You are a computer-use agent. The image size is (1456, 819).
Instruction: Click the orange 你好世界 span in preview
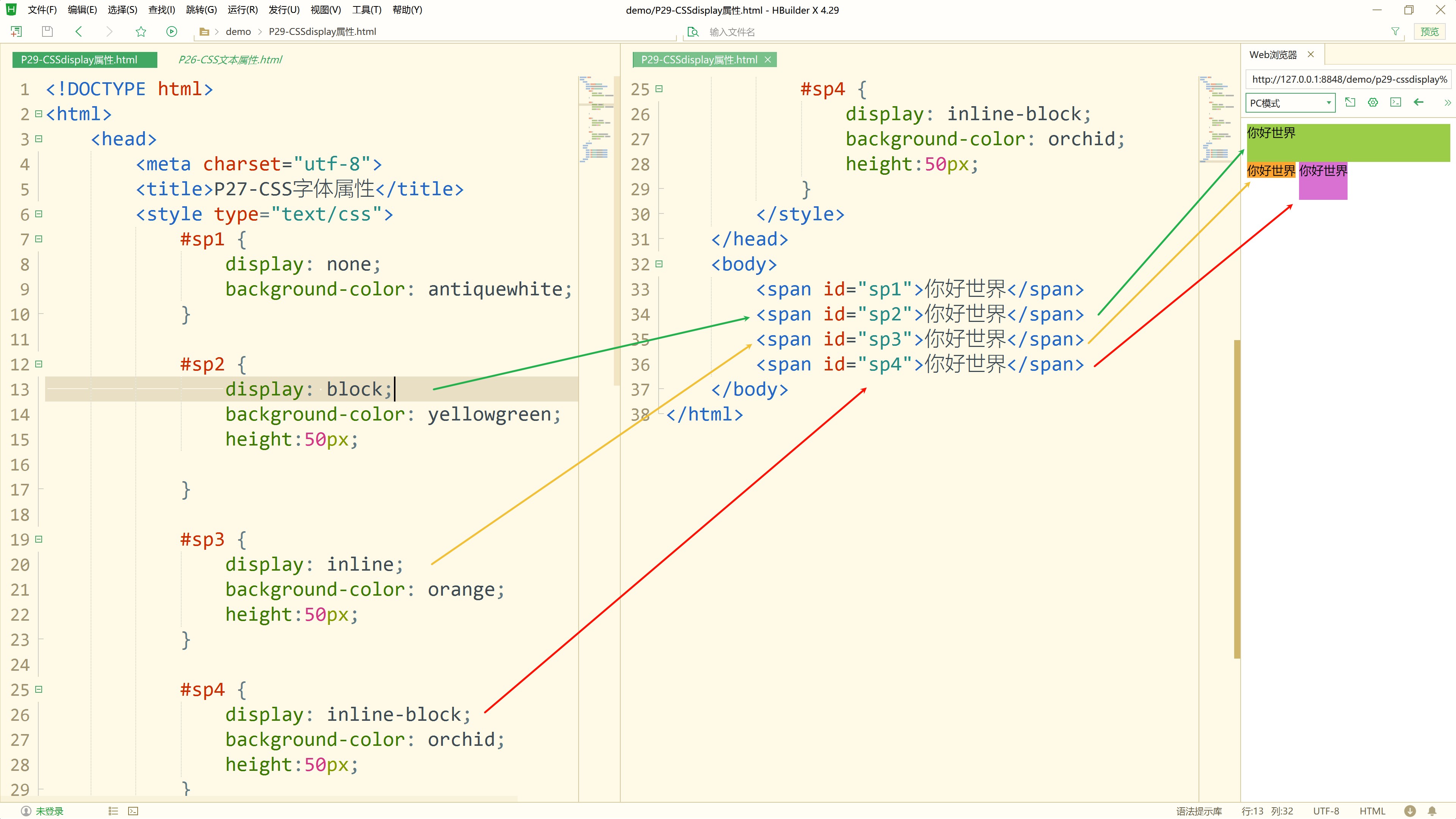[x=1271, y=170]
